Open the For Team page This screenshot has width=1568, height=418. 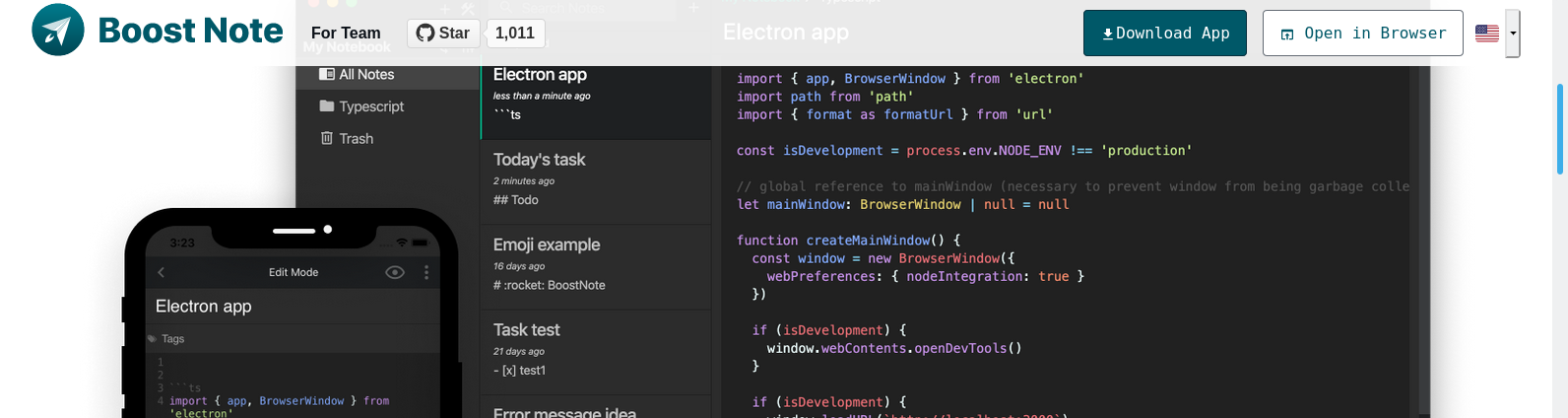[346, 33]
